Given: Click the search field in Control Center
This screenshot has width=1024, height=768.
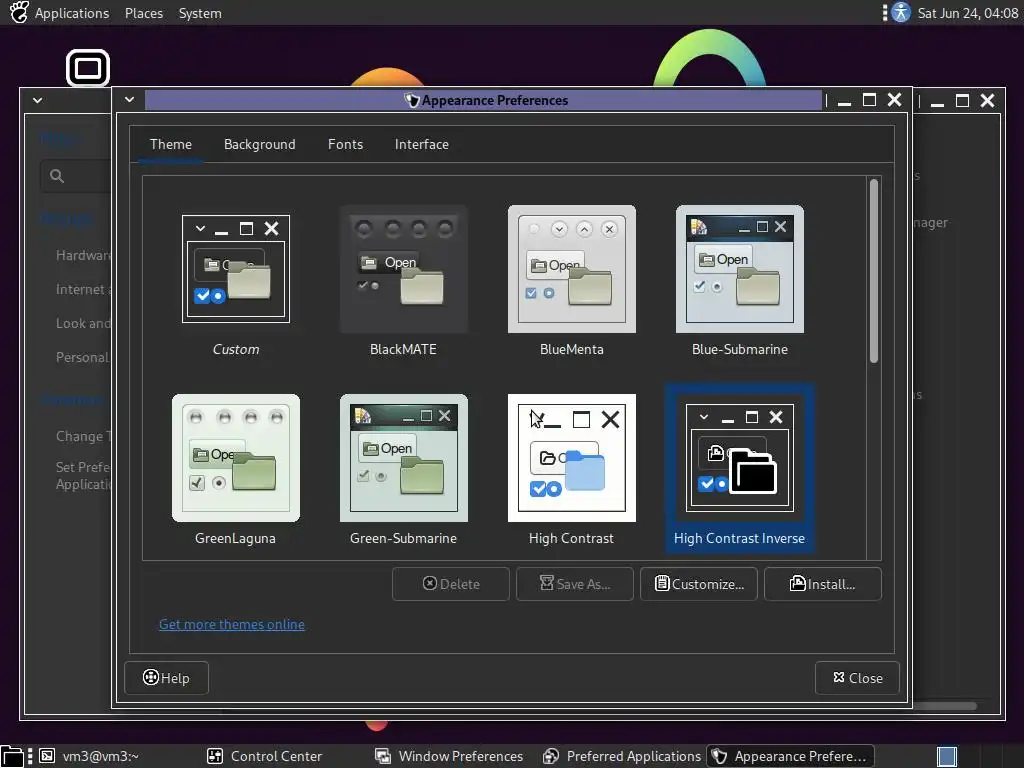Looking at the screenshot, I should tap(76, 176).
